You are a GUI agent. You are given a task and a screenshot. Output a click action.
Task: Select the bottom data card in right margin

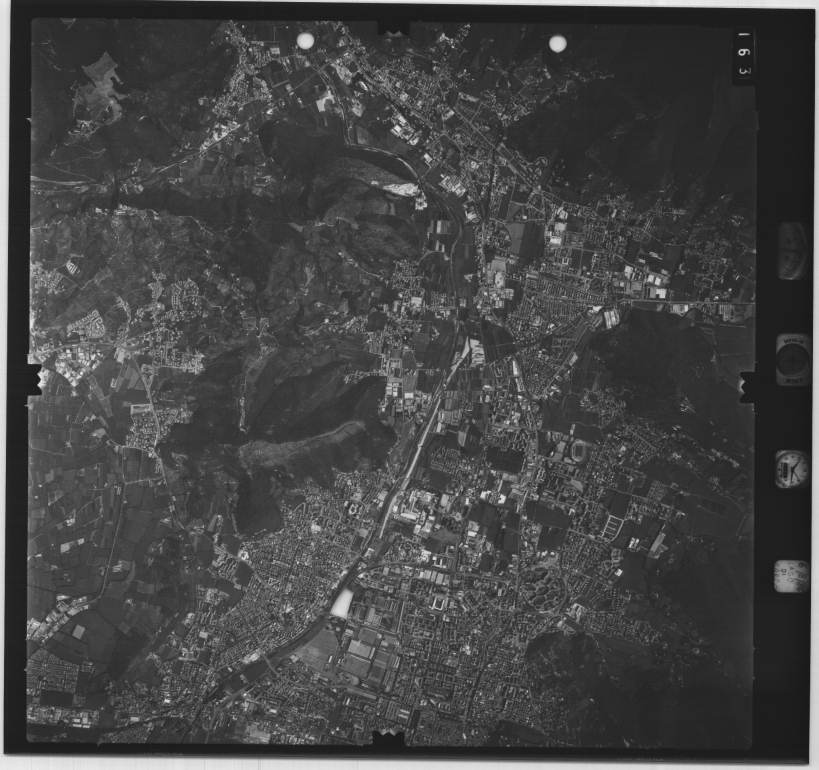click(791, 576)
